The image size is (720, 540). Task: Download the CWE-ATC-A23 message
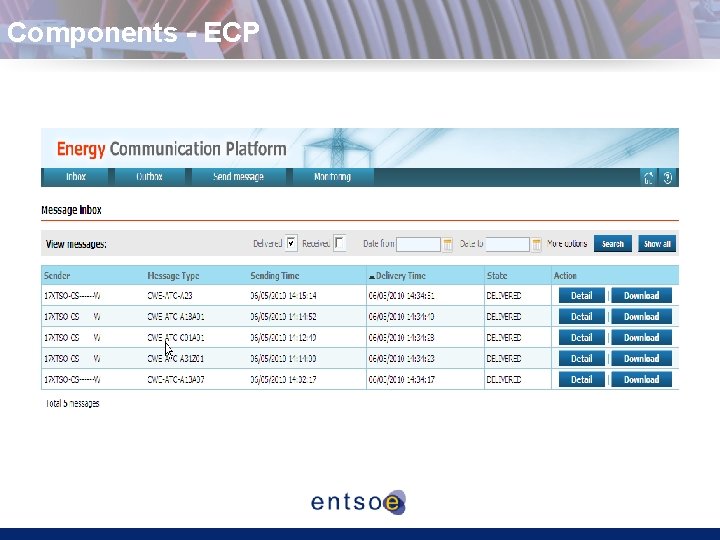[x=641, y=296]
